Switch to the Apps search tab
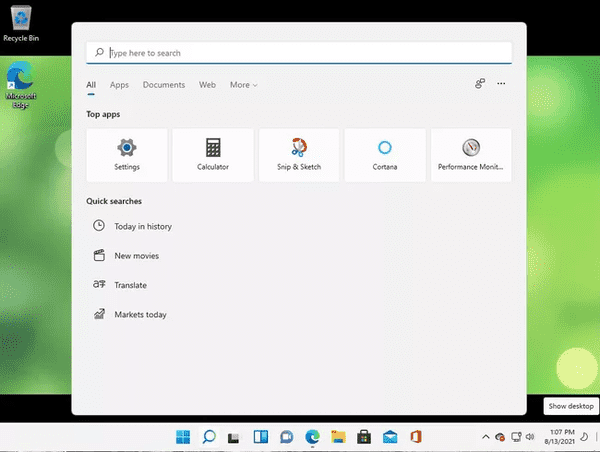The image size is (600, 452). point(119,85)
